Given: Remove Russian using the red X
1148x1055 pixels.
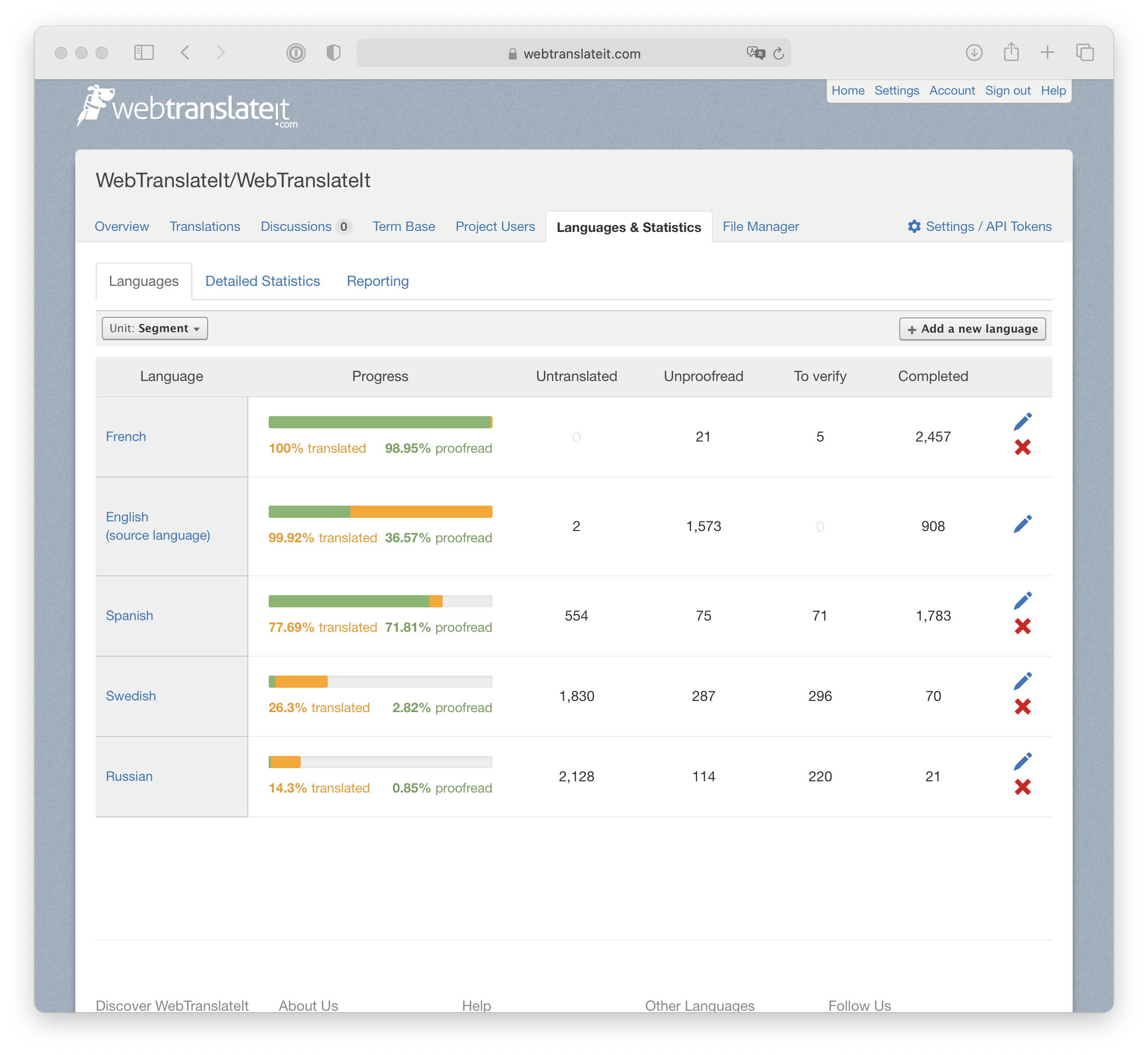Looking at the screenshot, I should coord(1022,787).
